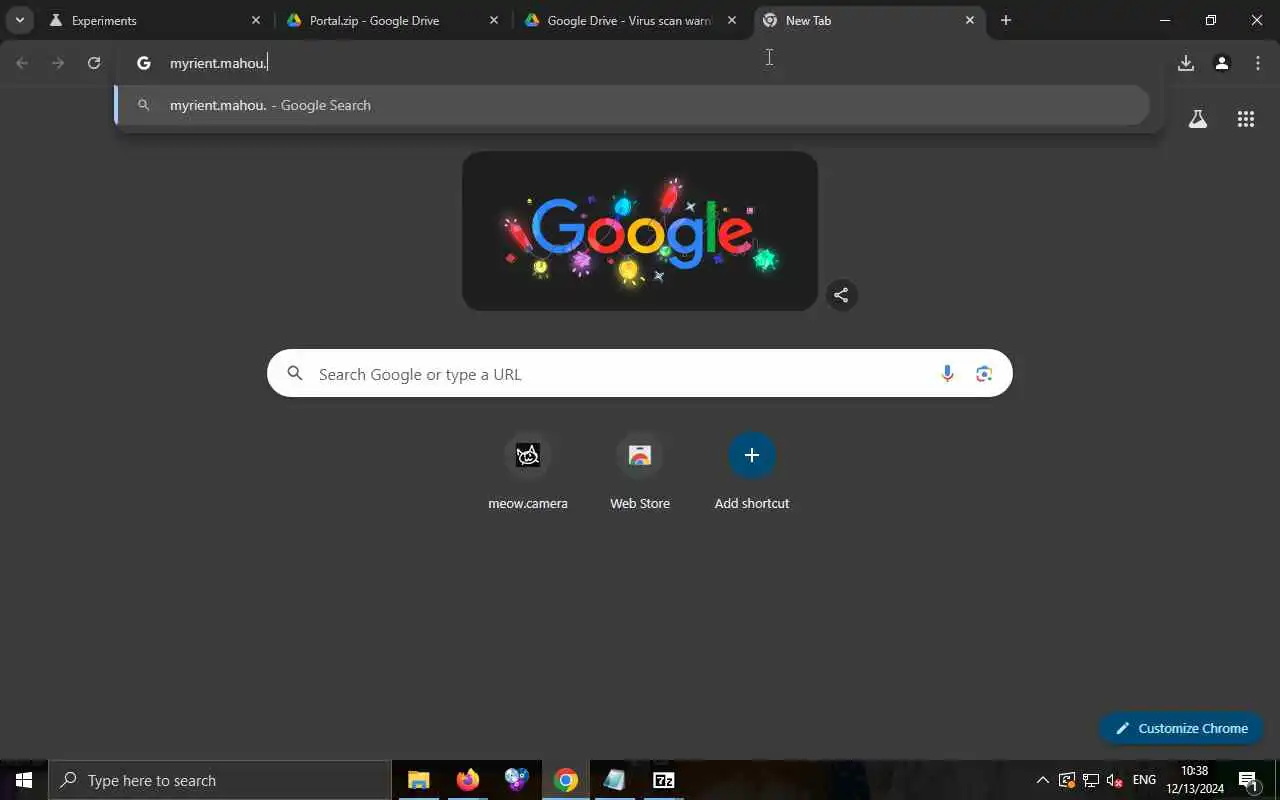The width and height of the screenshot is (1280, 800).
Task: Open the Web Store shortcut
Action: (x=640, y=472)
